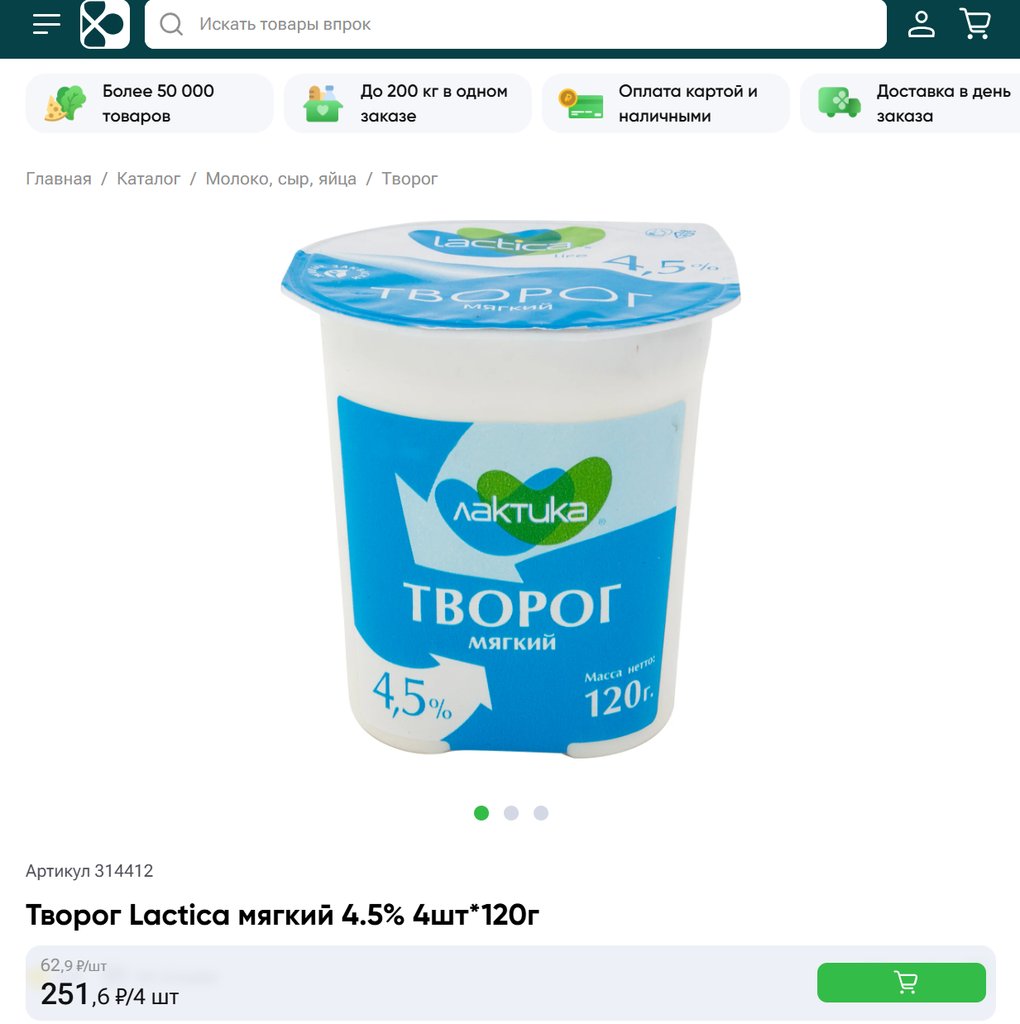Click the green delivery truck icon

click(839, 103)
